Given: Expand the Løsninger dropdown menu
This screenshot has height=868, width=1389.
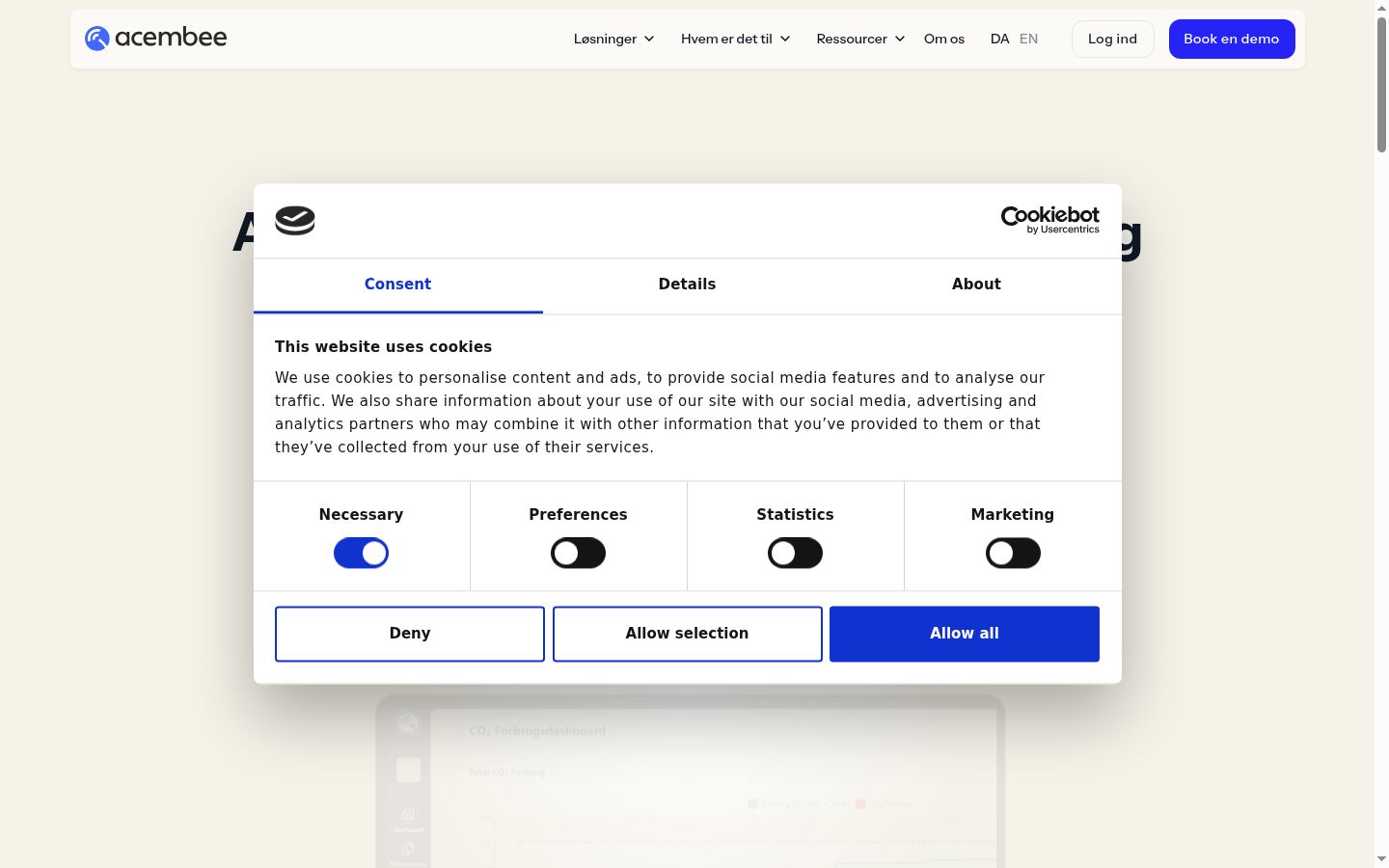Looking at the screenshot, I should tap(613, 39).
